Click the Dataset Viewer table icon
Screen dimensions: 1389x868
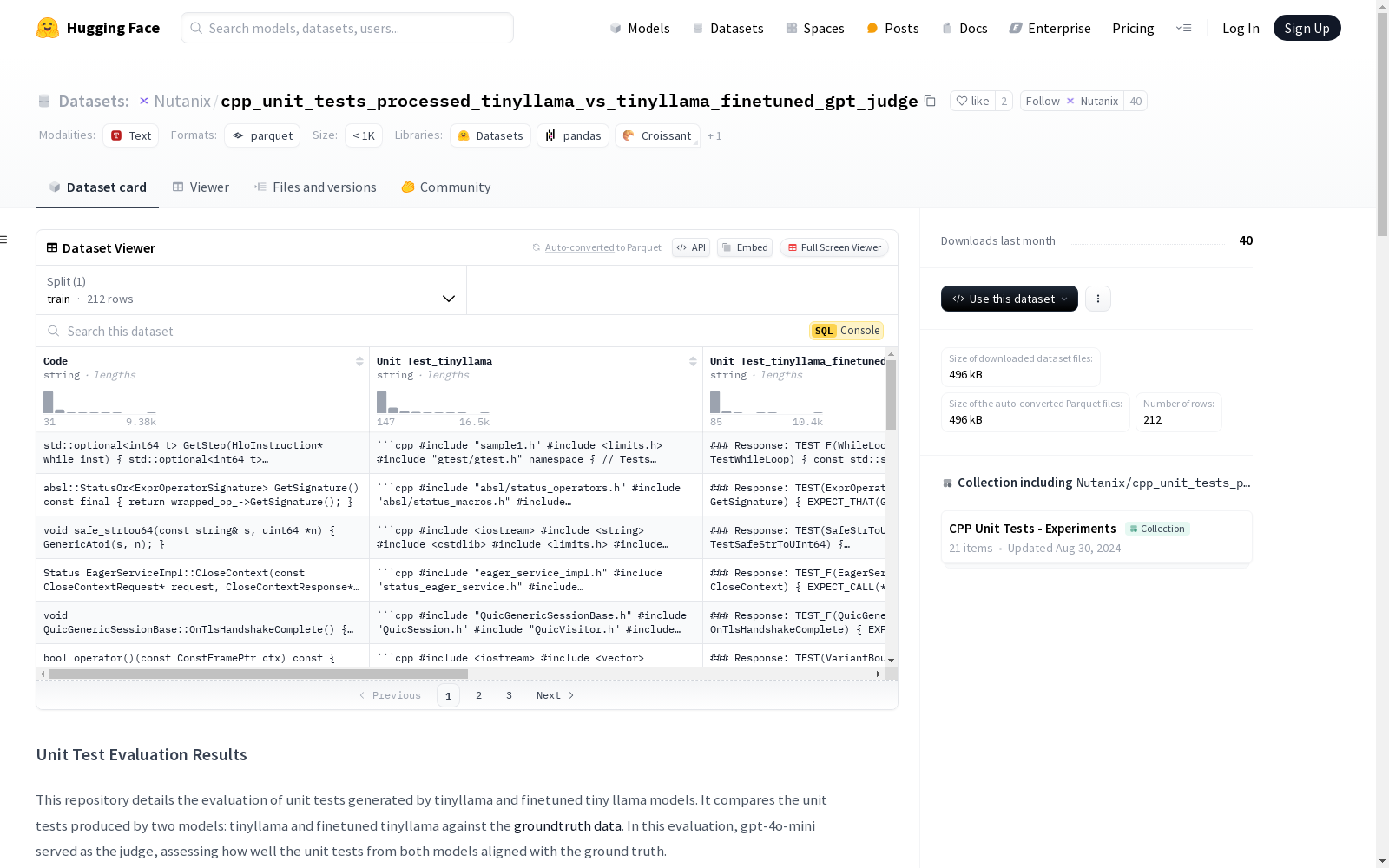pos(52,247)
